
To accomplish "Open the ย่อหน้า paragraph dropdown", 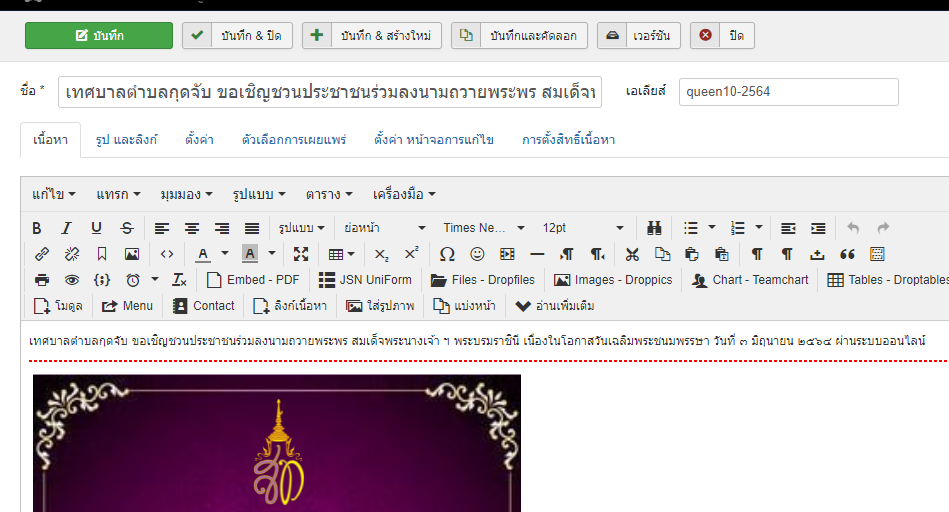I will coord(385,228).
